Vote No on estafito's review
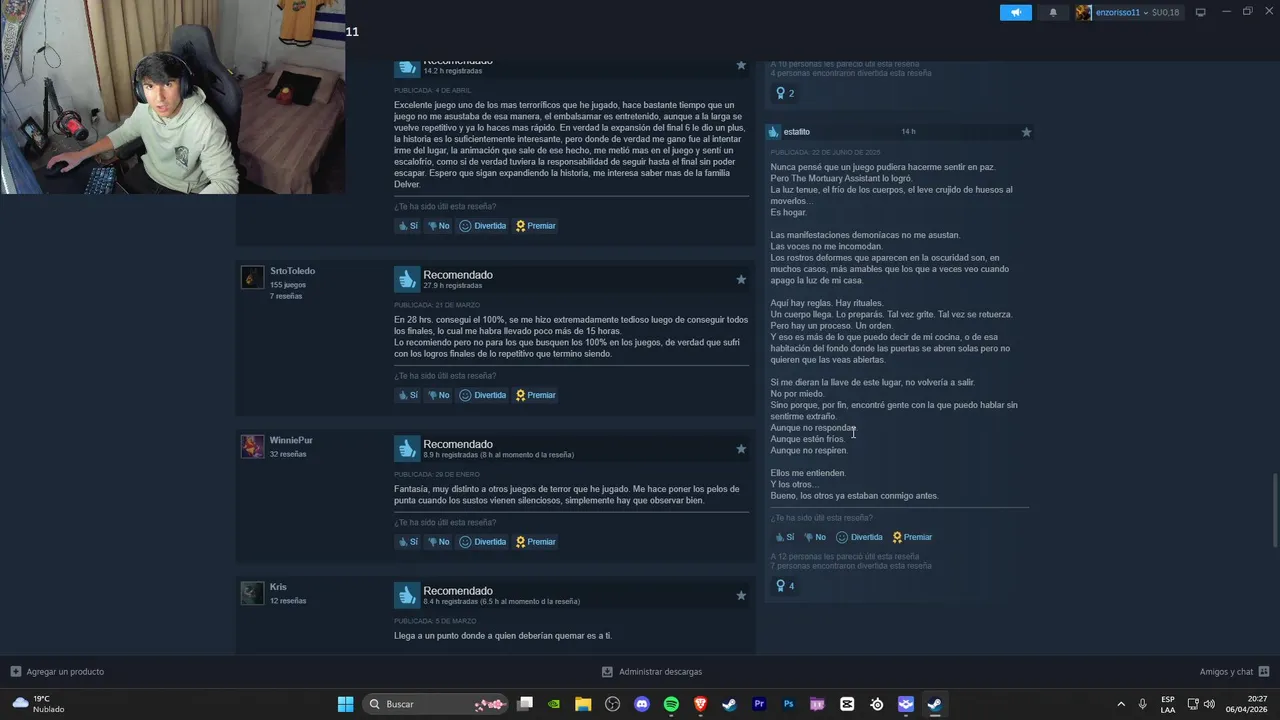The image size is (1280, 720). (815, 537)
